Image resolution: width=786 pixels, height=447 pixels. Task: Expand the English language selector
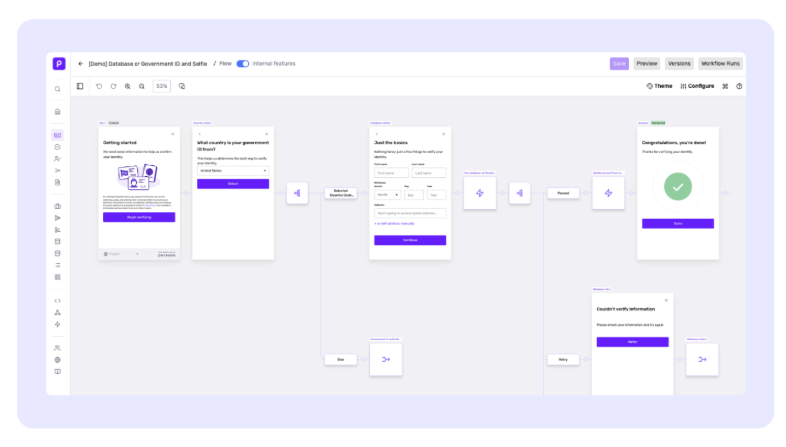pyautogui.click(x=121, y=254)
